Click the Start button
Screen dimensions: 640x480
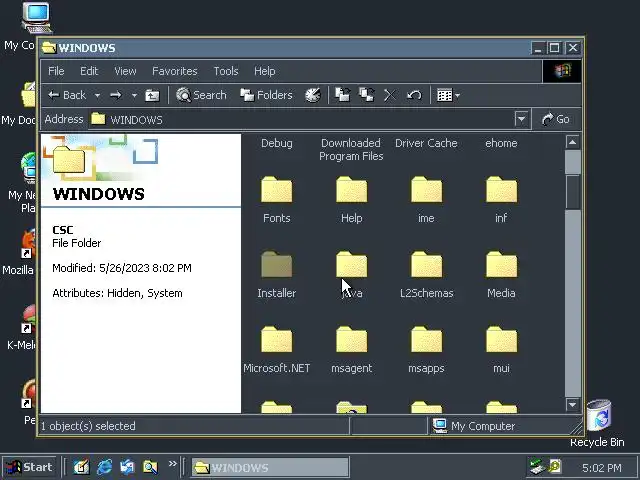(x=29, y=467)
